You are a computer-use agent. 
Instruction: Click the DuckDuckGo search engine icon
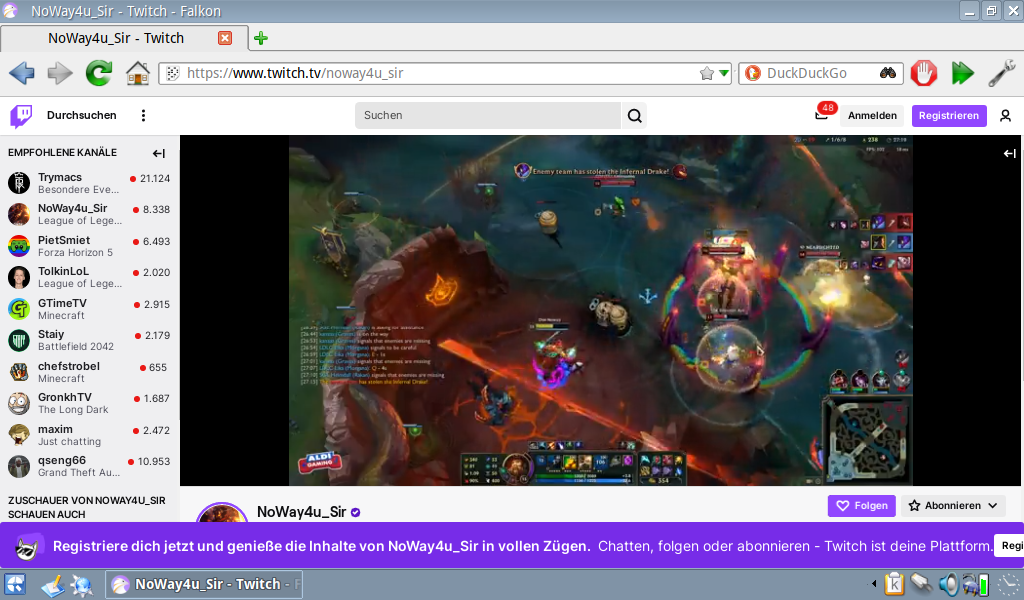coord(753,73)
